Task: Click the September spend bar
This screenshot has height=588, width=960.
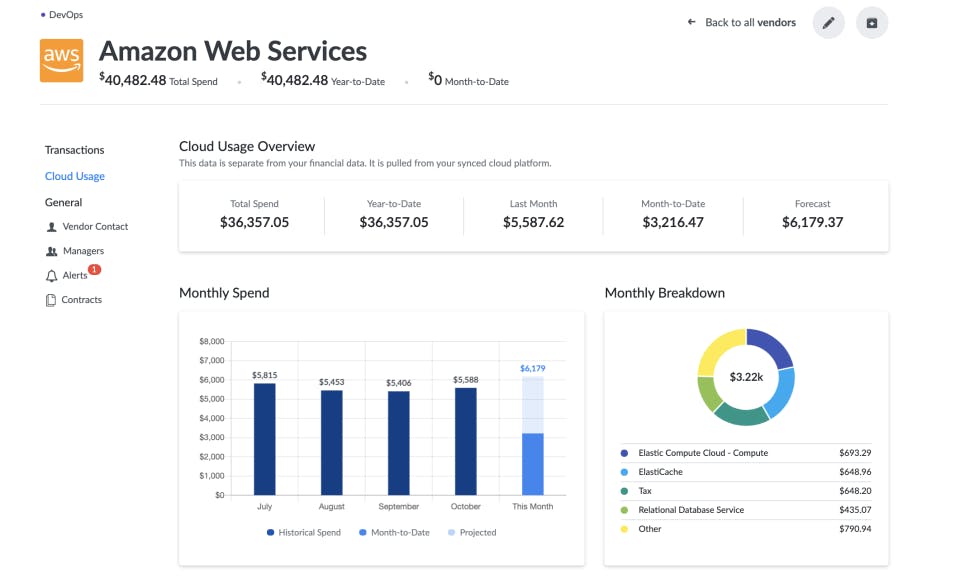Action: tap(399, 443)
